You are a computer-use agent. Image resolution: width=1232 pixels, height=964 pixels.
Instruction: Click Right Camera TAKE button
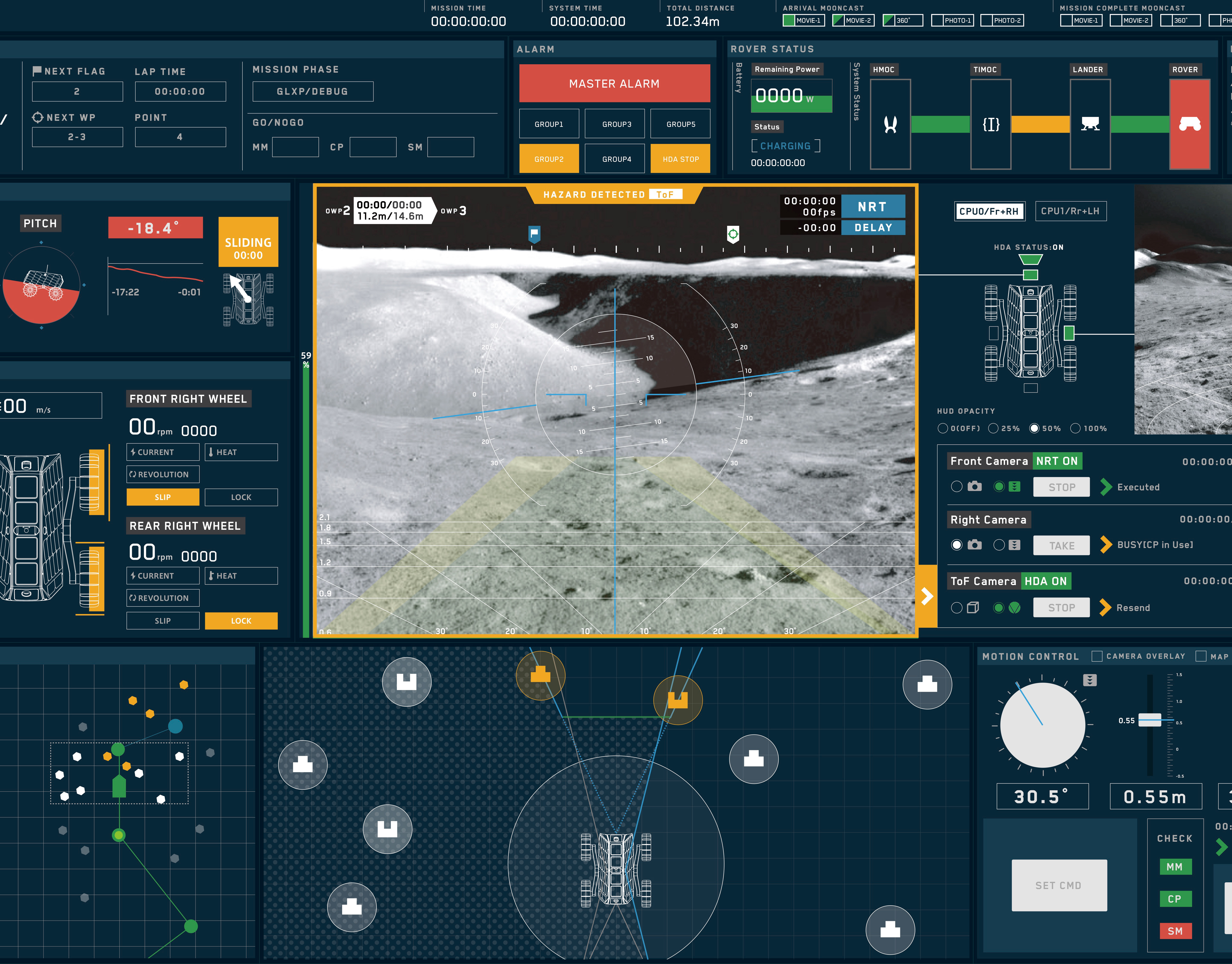pos(1061,545)
